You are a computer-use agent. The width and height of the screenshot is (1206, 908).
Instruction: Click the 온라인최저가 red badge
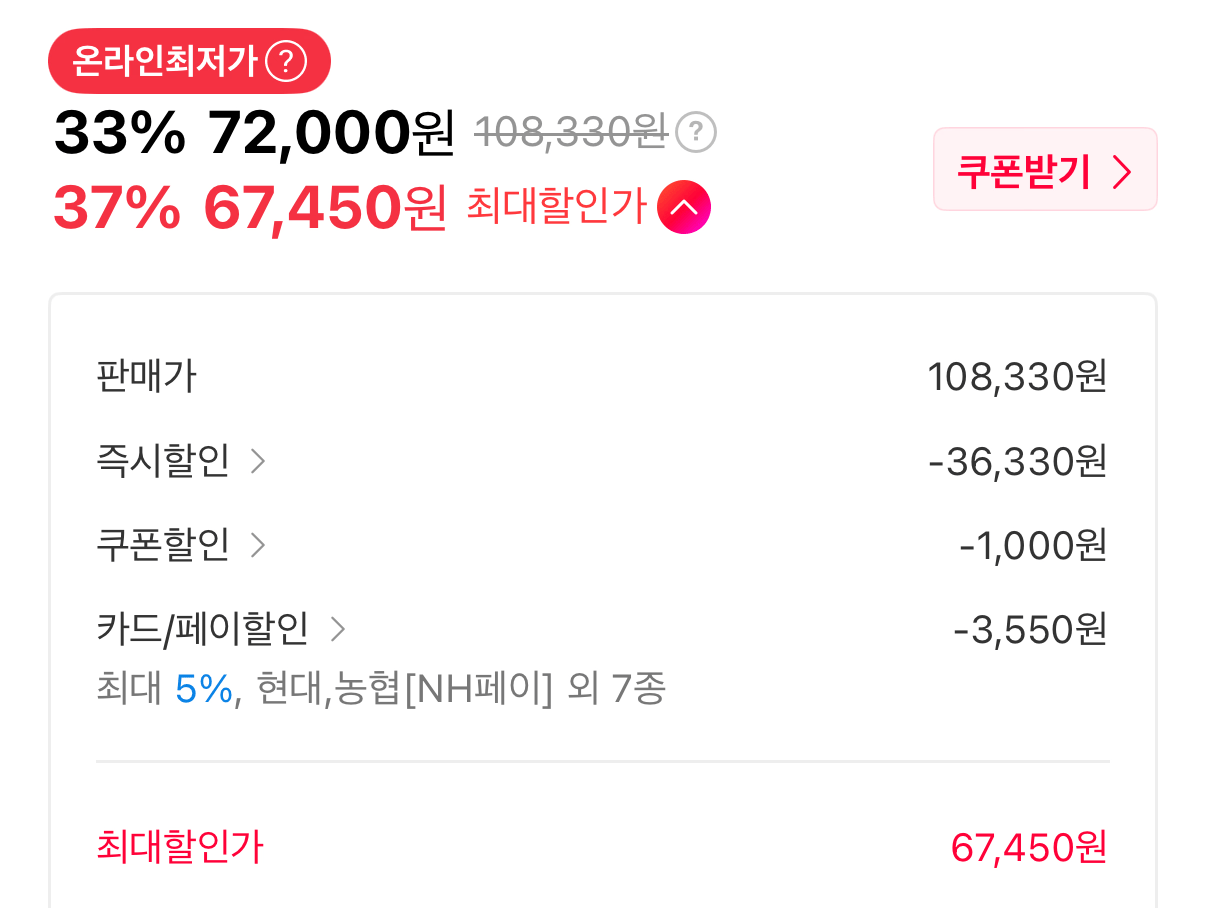click(189, 62)
